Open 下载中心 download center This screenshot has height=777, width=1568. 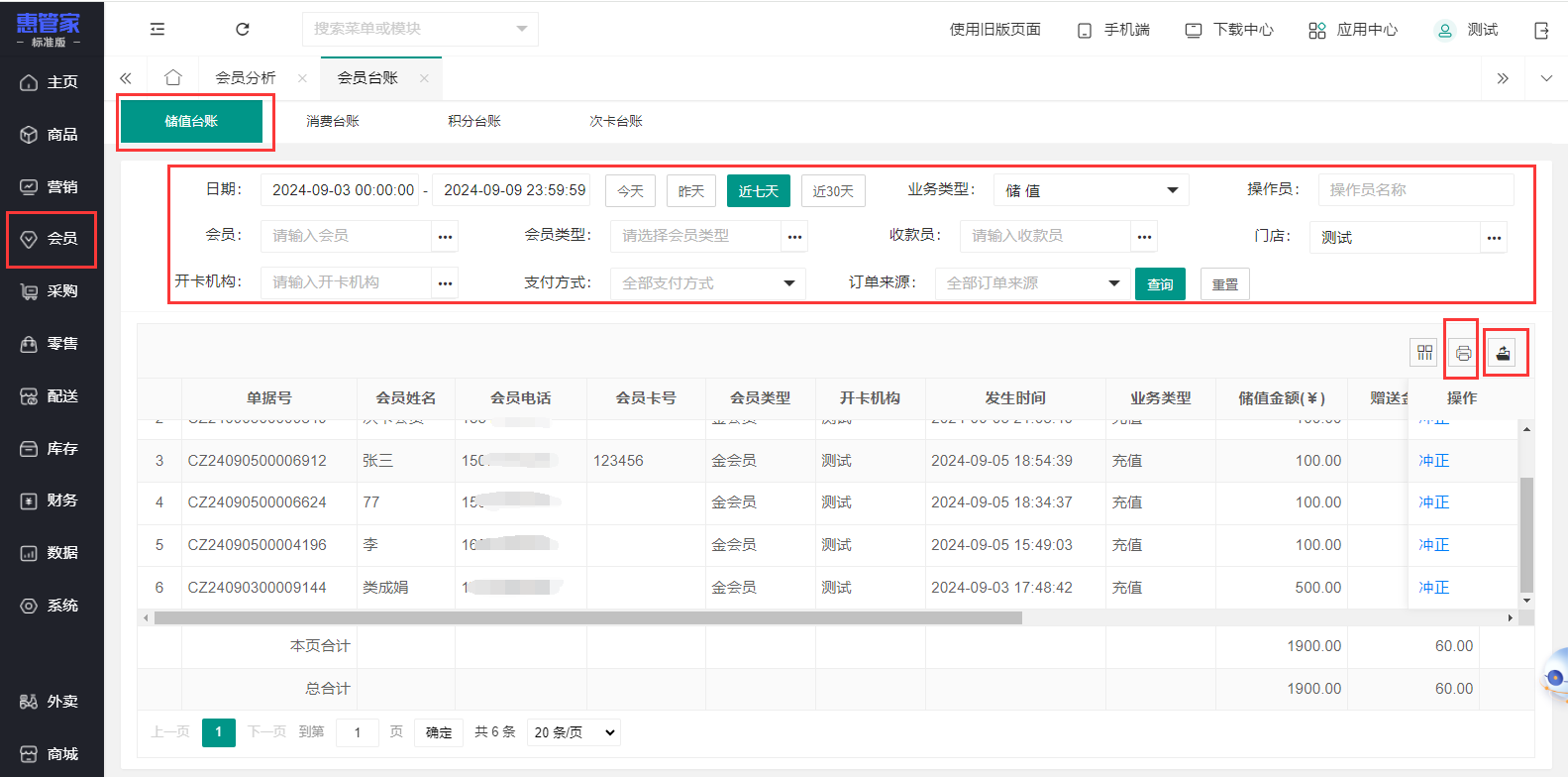tap(1229, 30)
